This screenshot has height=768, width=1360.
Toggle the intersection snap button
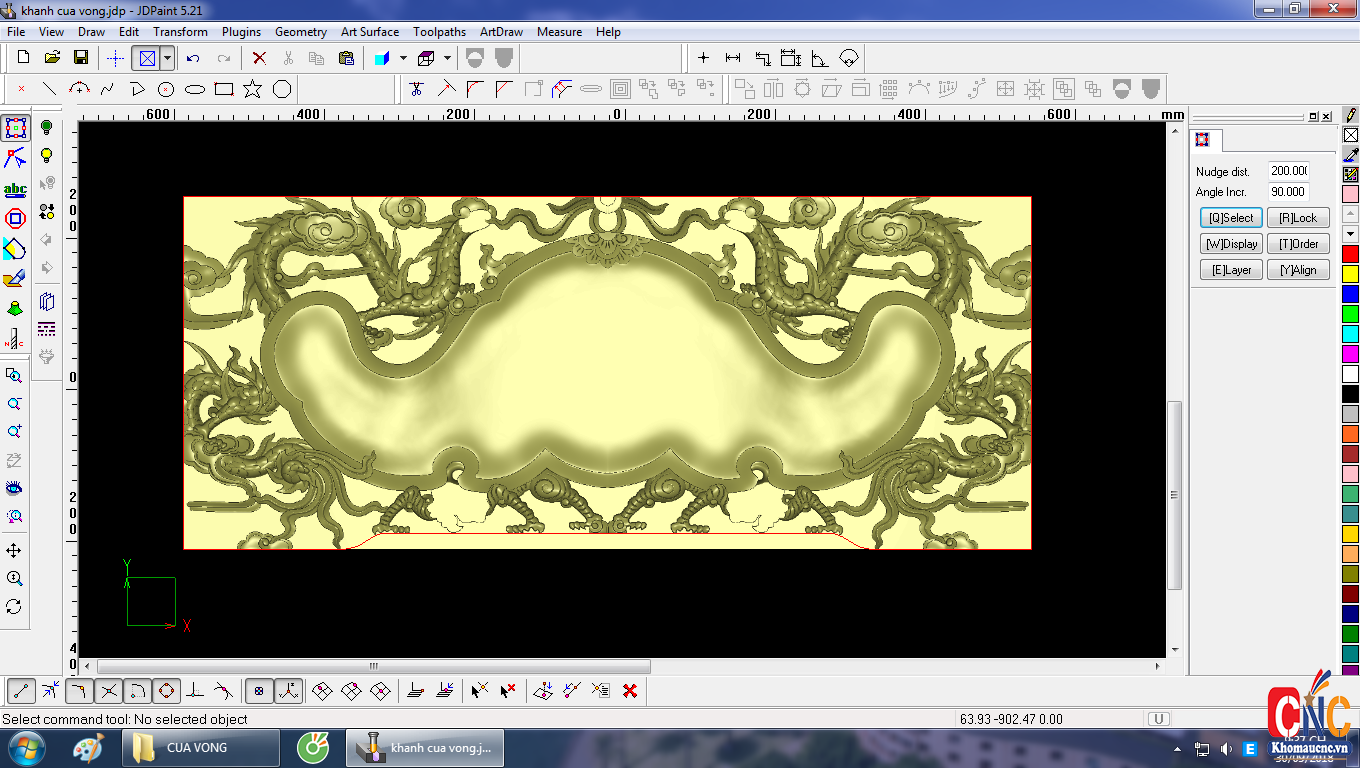[x=109, y=690]
